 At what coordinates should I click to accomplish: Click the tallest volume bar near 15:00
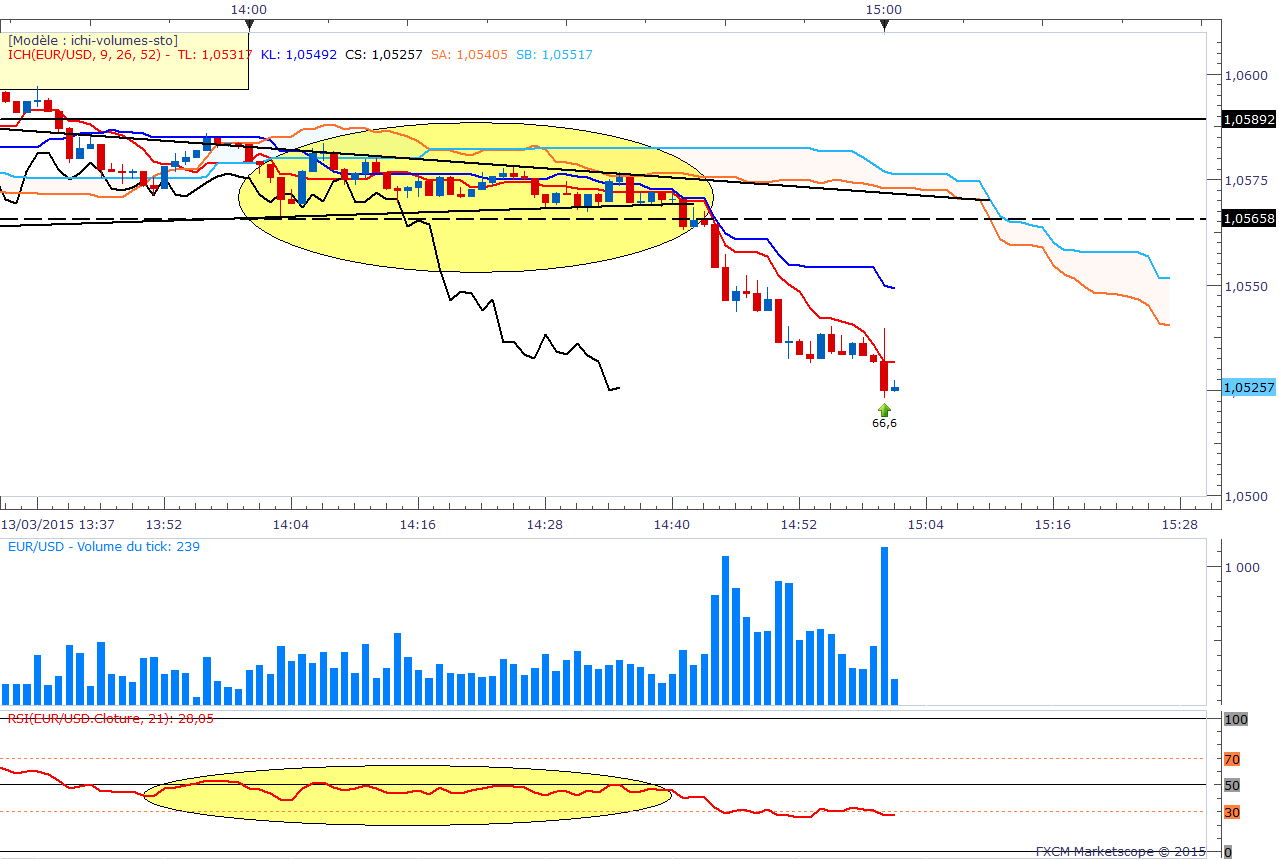click(884, 625)
